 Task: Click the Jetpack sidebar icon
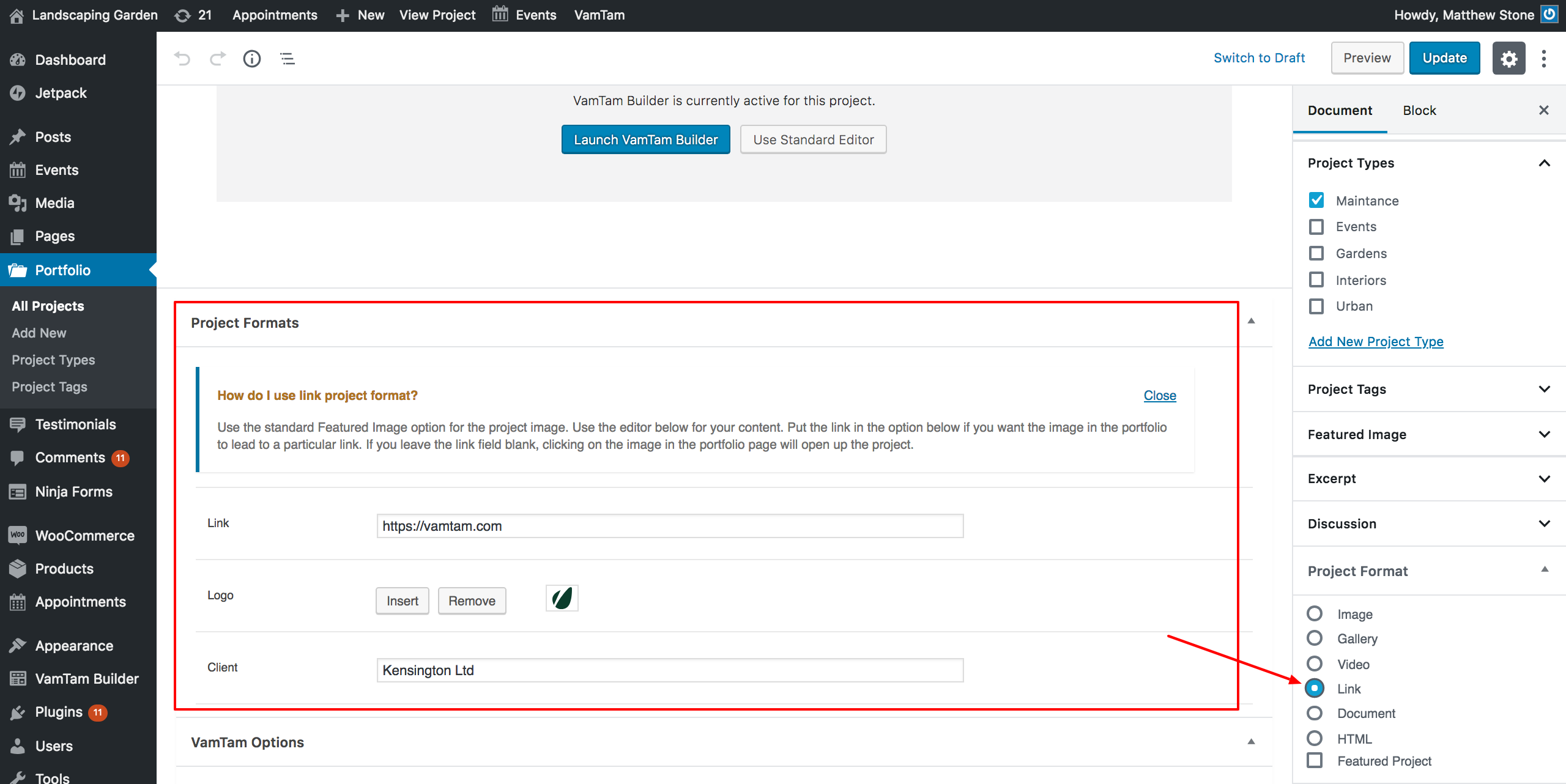tap(18, 93)
